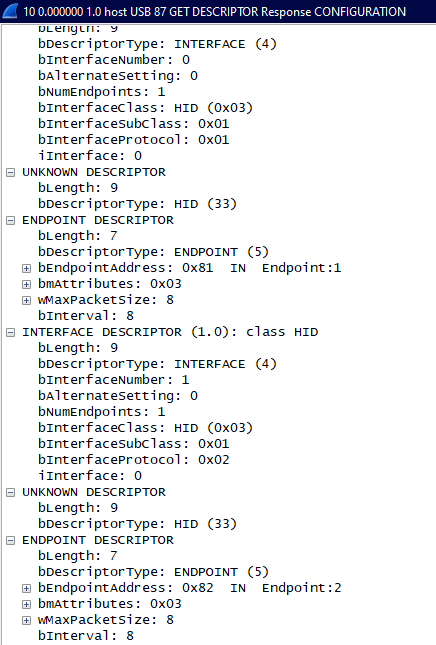436x645 pixels.
Task: Collapse the second ENDPOINT DESCRIPTOR node
Action: (x=11, y=541)
